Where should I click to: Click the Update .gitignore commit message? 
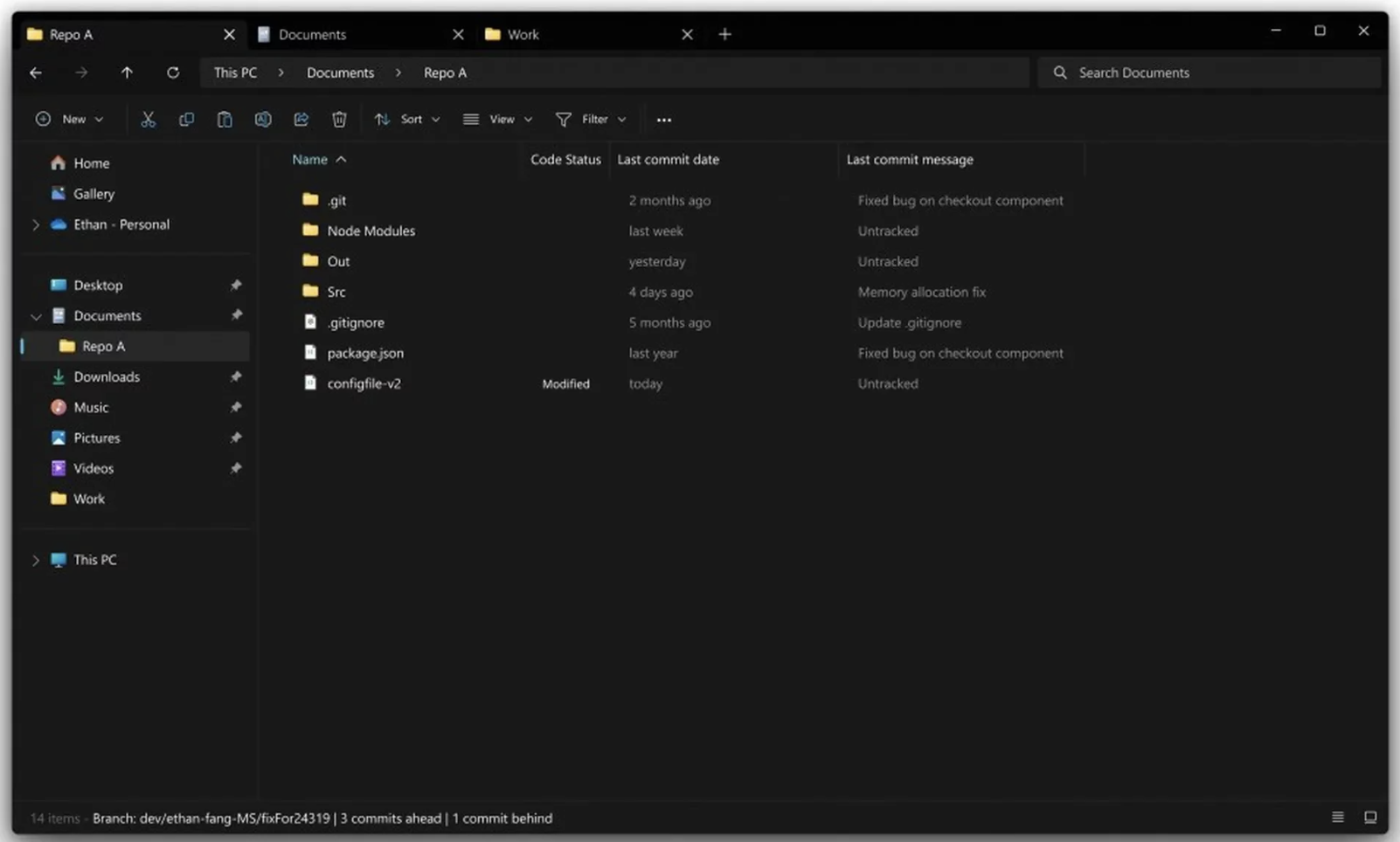coord(909,322)
